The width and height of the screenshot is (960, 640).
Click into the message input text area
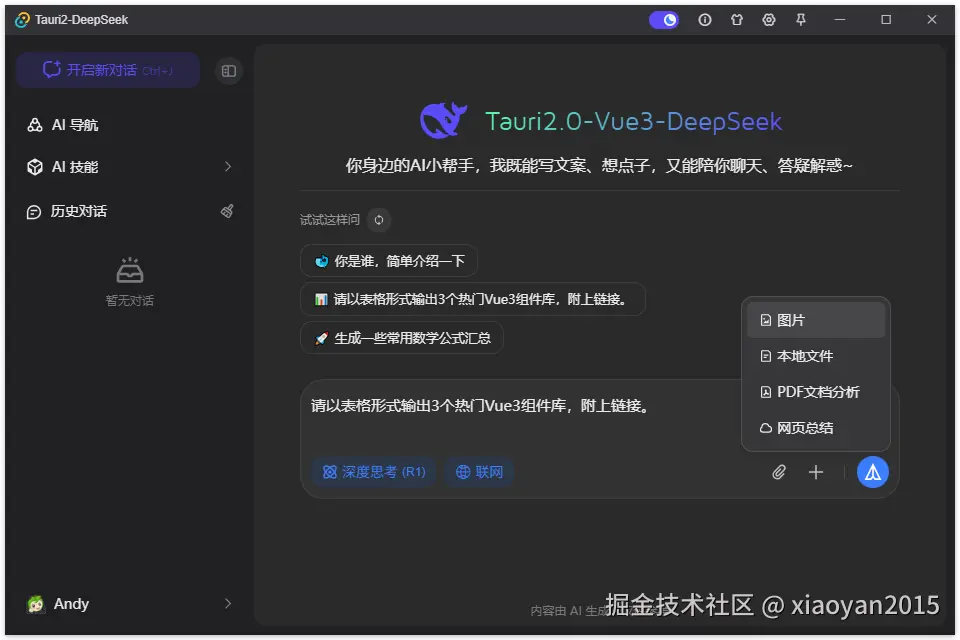520,416
